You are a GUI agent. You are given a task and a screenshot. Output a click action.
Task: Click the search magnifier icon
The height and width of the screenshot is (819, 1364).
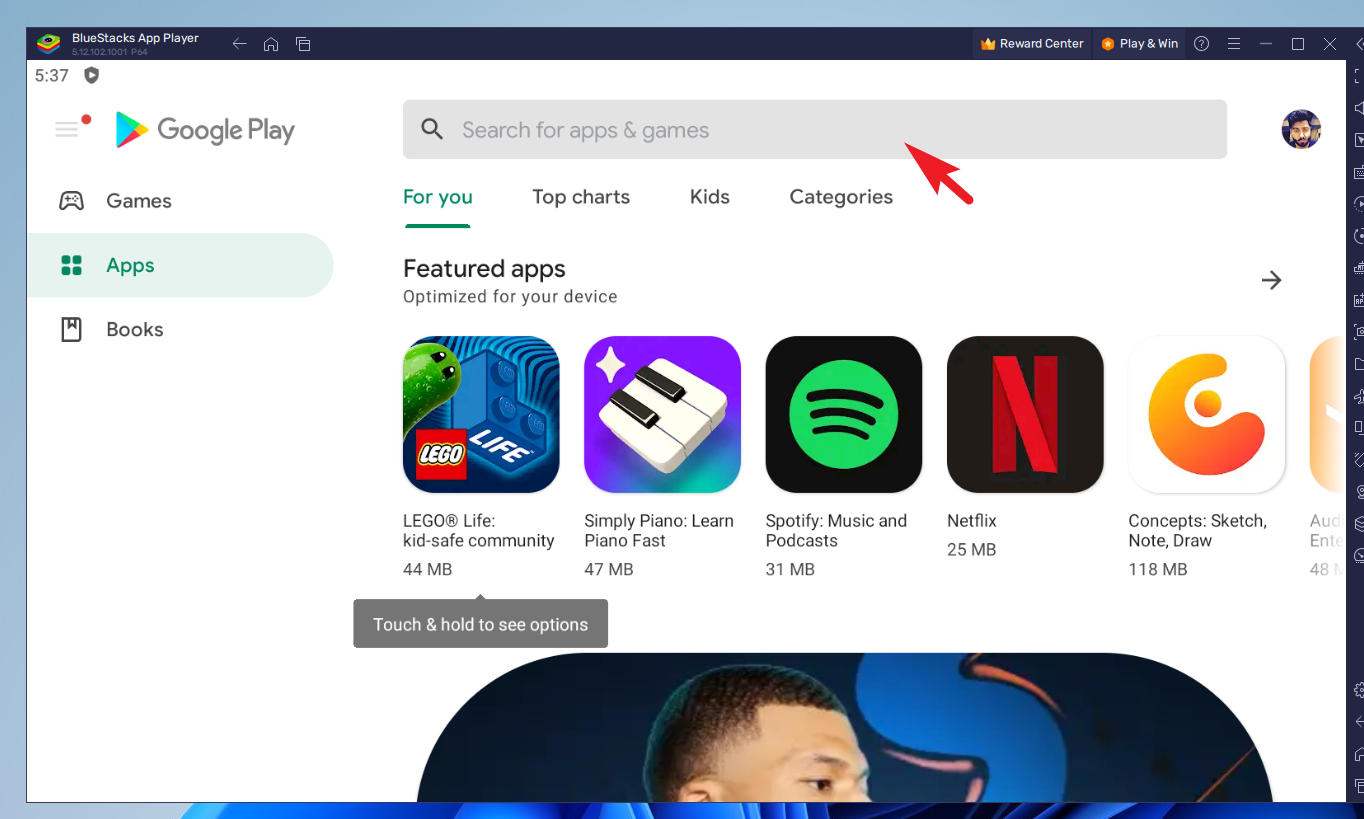coord(432,129)
